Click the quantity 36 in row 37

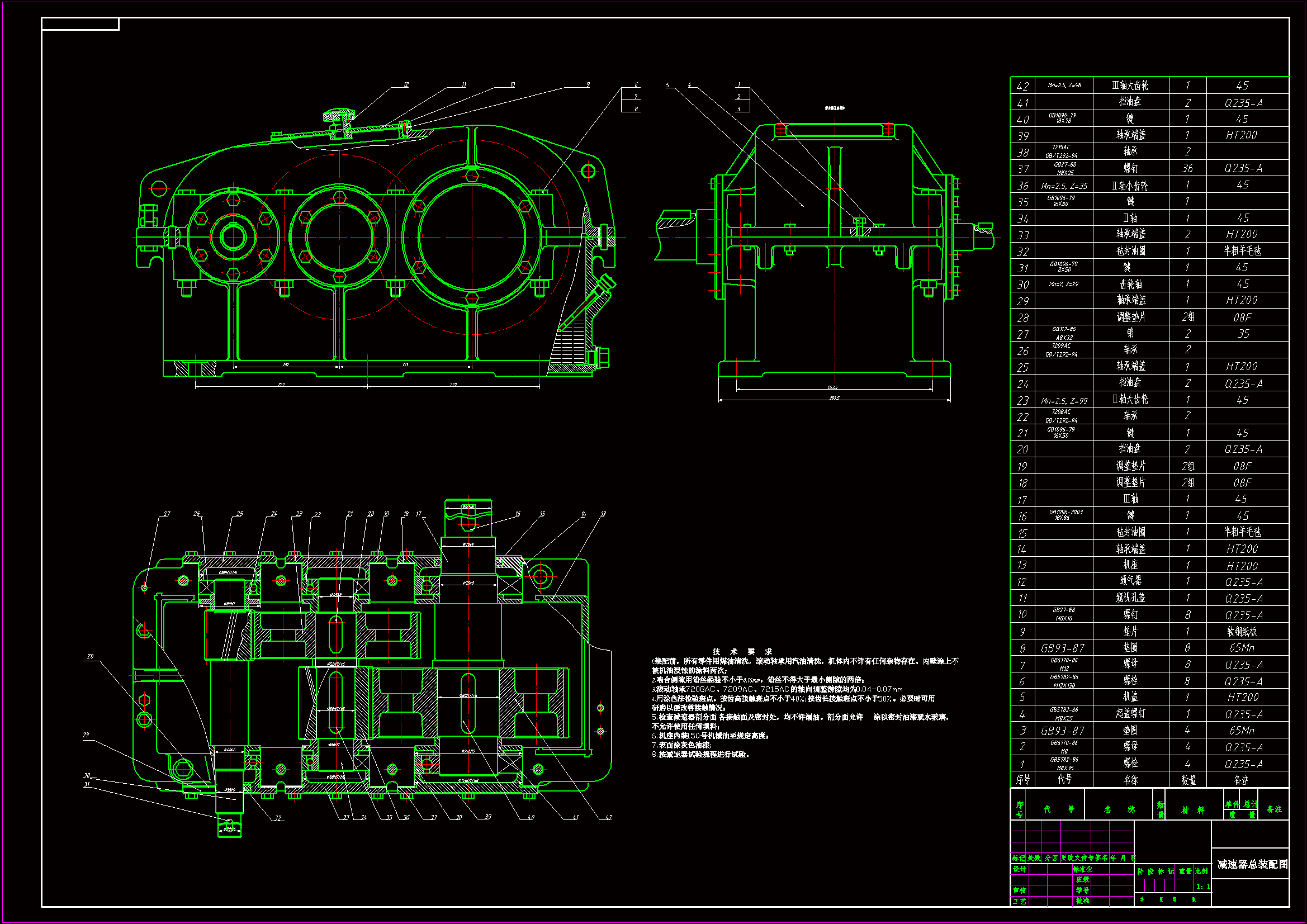pyautogui.click(x=1187, y=168)
